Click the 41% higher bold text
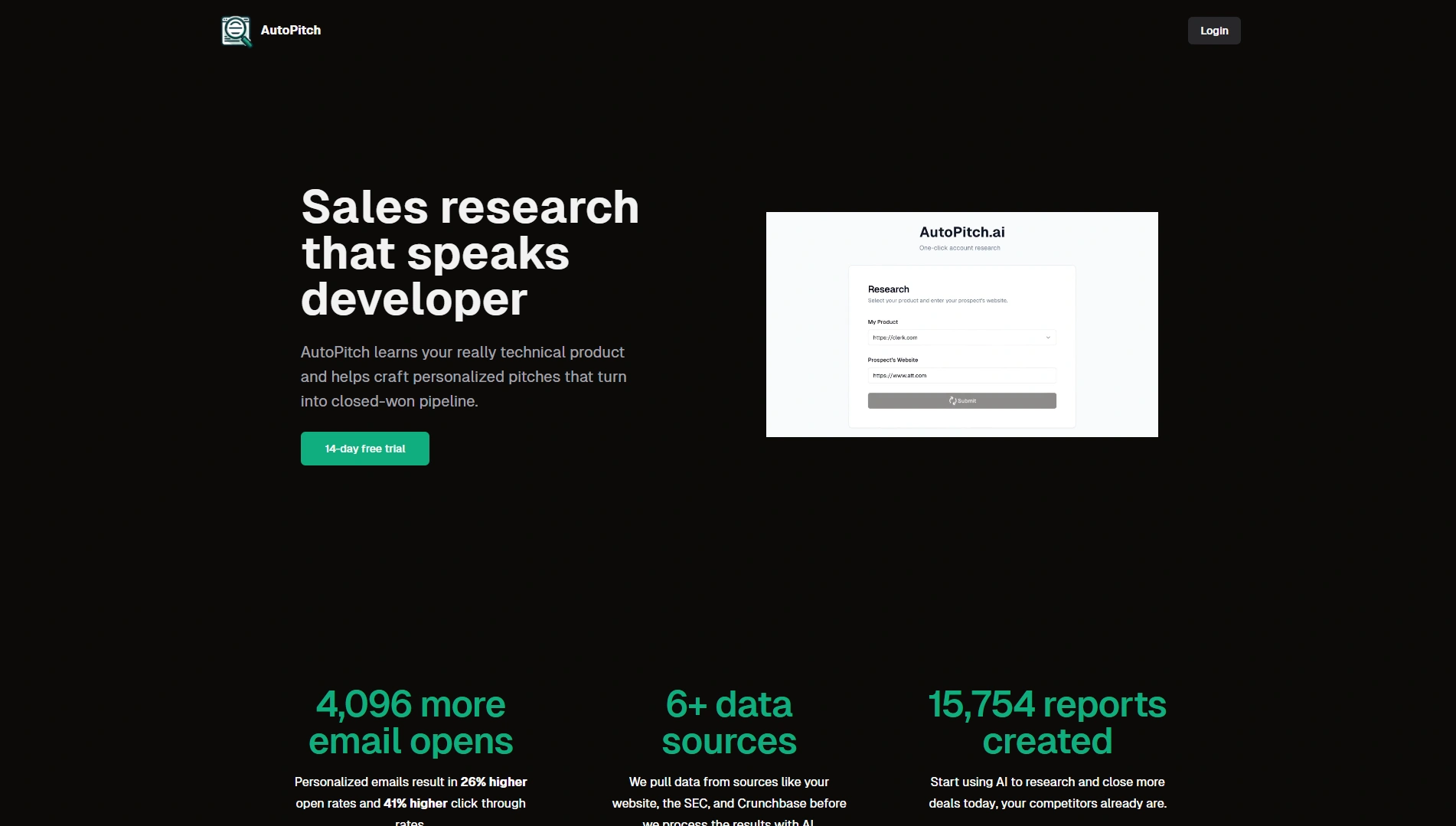The width and height of the screenshot is (1456, 826). tap(415, 803)
